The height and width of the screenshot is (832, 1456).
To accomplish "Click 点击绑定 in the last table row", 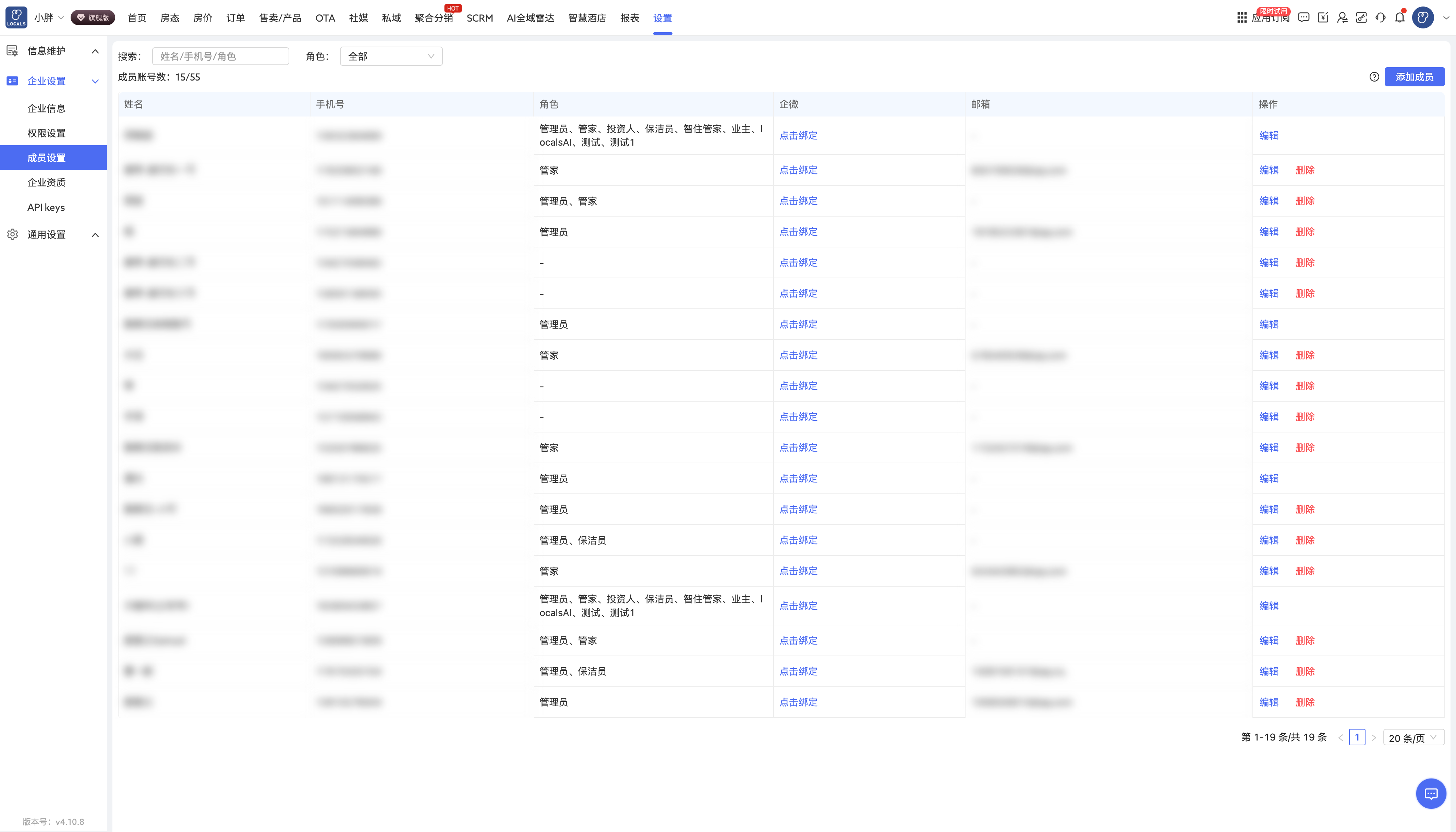I will coord(798,702).
